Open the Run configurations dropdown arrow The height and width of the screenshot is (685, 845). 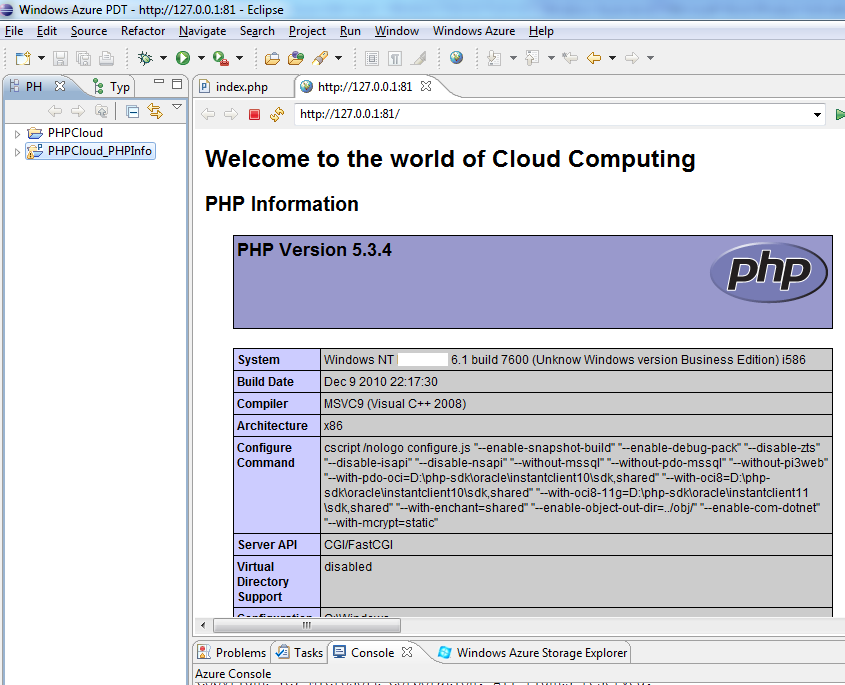click(x=201, y=58)
